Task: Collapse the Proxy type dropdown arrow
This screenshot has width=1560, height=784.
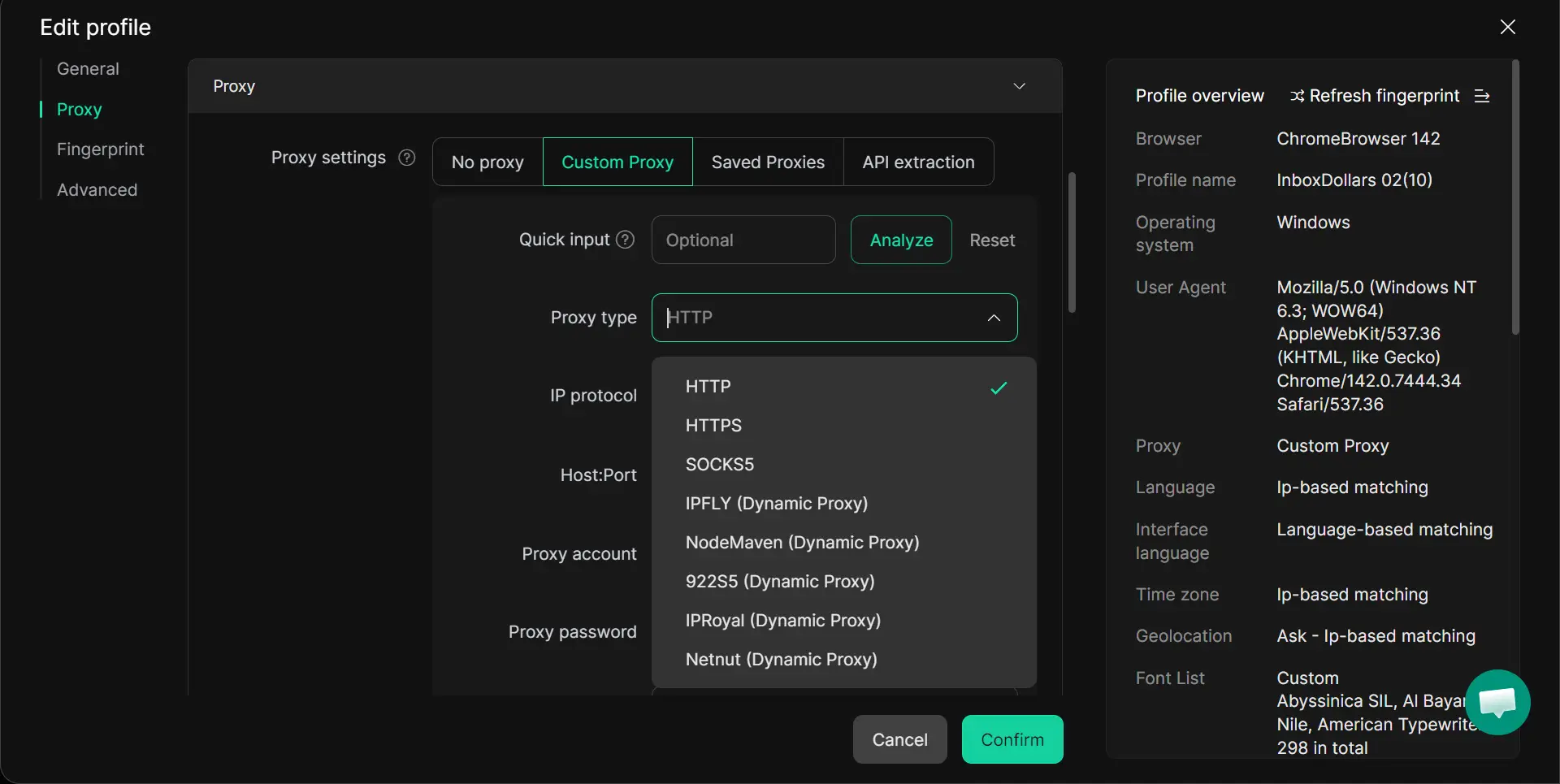Action: (x=994, y=318)
